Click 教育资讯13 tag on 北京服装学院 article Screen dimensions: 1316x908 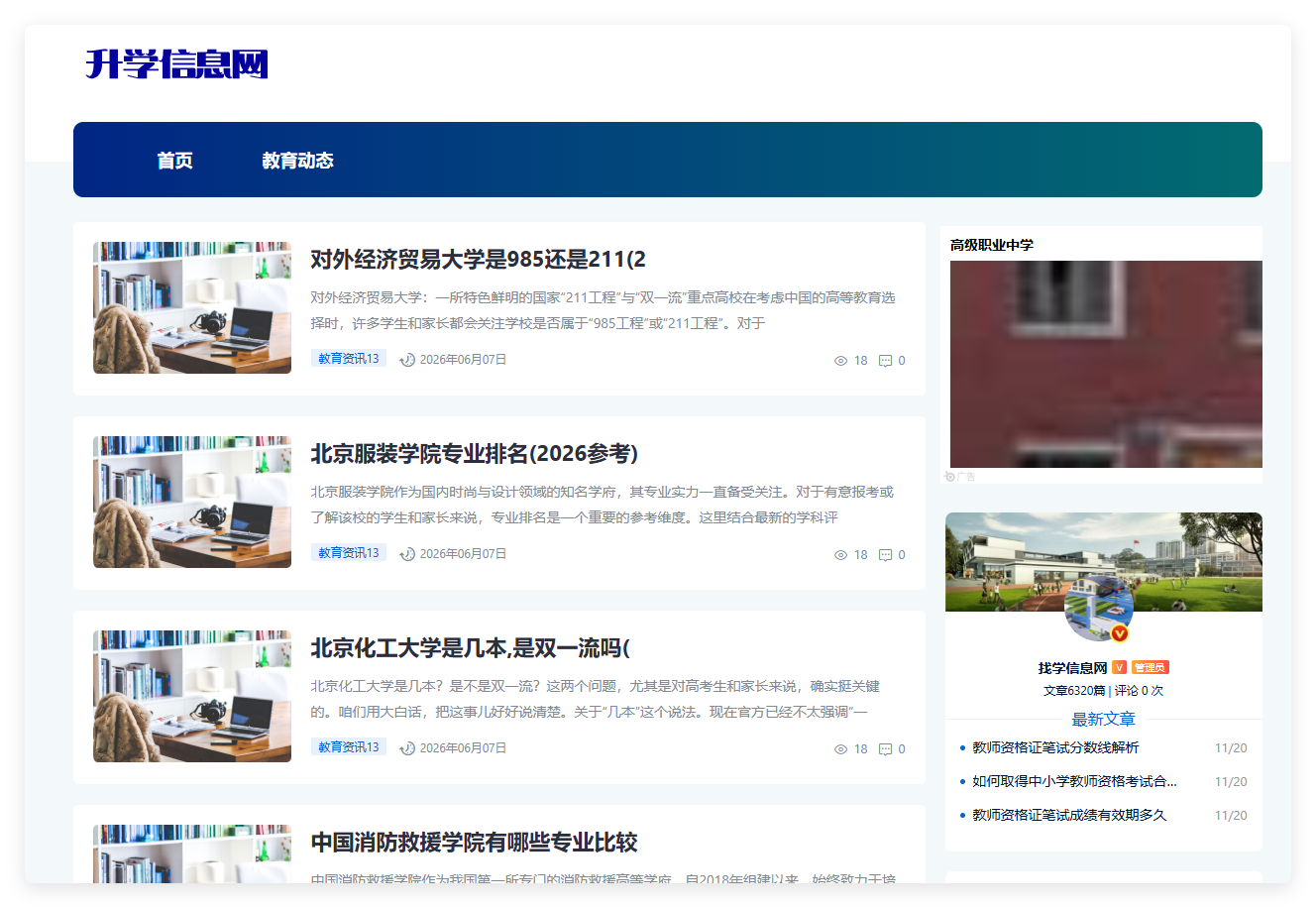(x=349, y=553)
